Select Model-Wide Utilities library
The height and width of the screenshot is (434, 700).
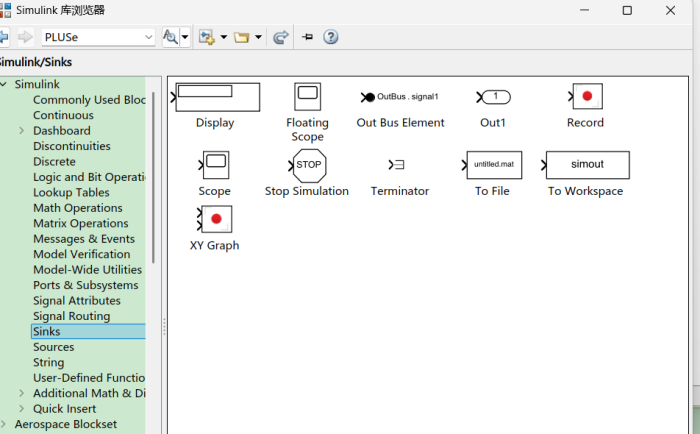point(88,270)
